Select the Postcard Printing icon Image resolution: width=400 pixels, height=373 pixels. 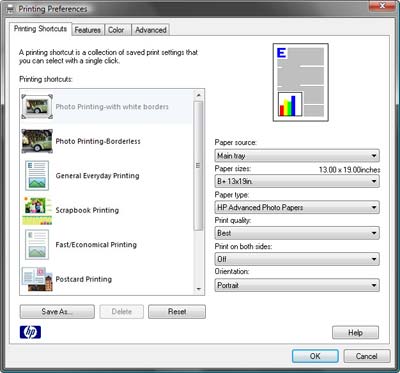click(37, 279)
